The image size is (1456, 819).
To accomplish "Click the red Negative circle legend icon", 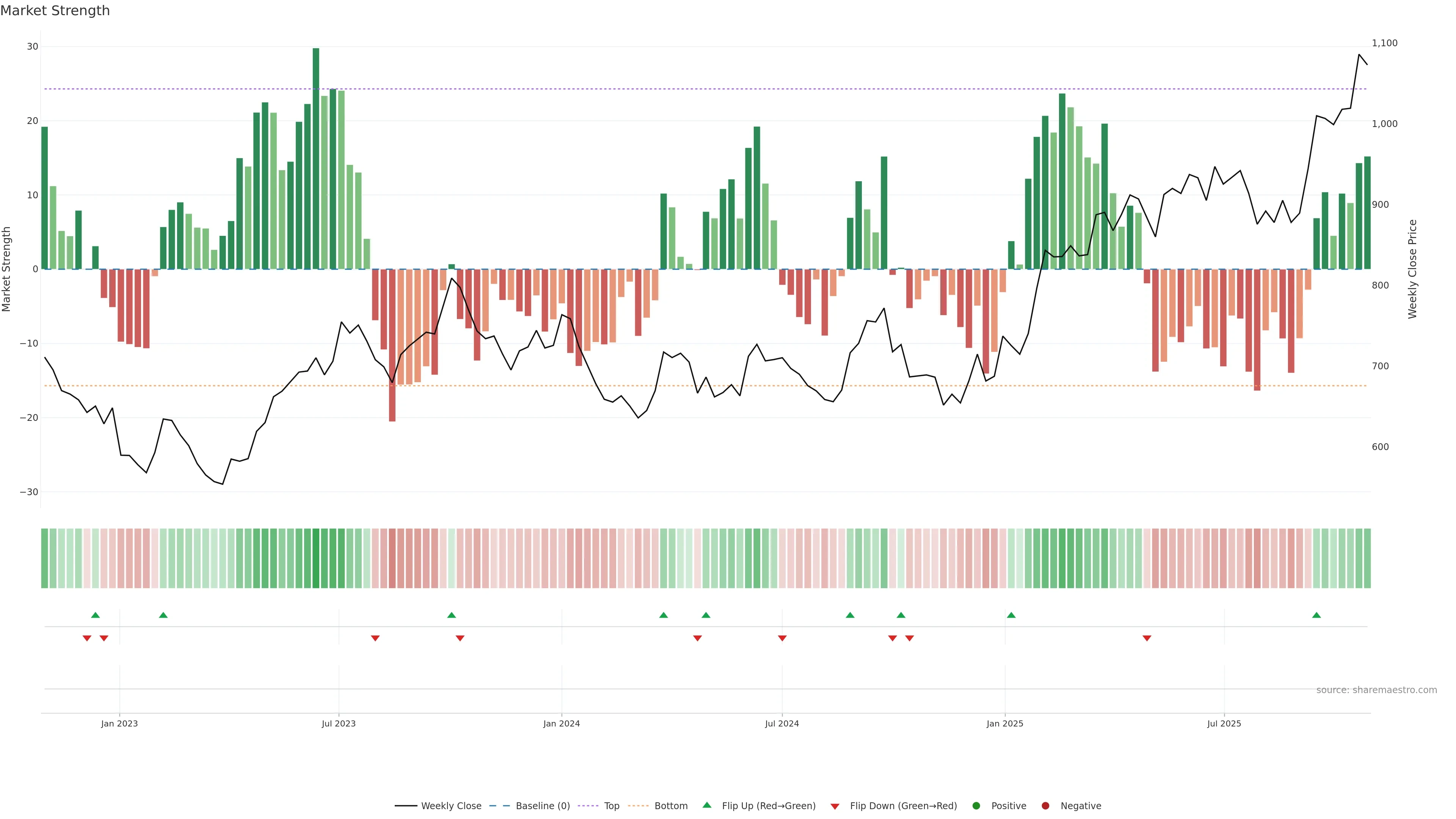I will coord(1045,805).
